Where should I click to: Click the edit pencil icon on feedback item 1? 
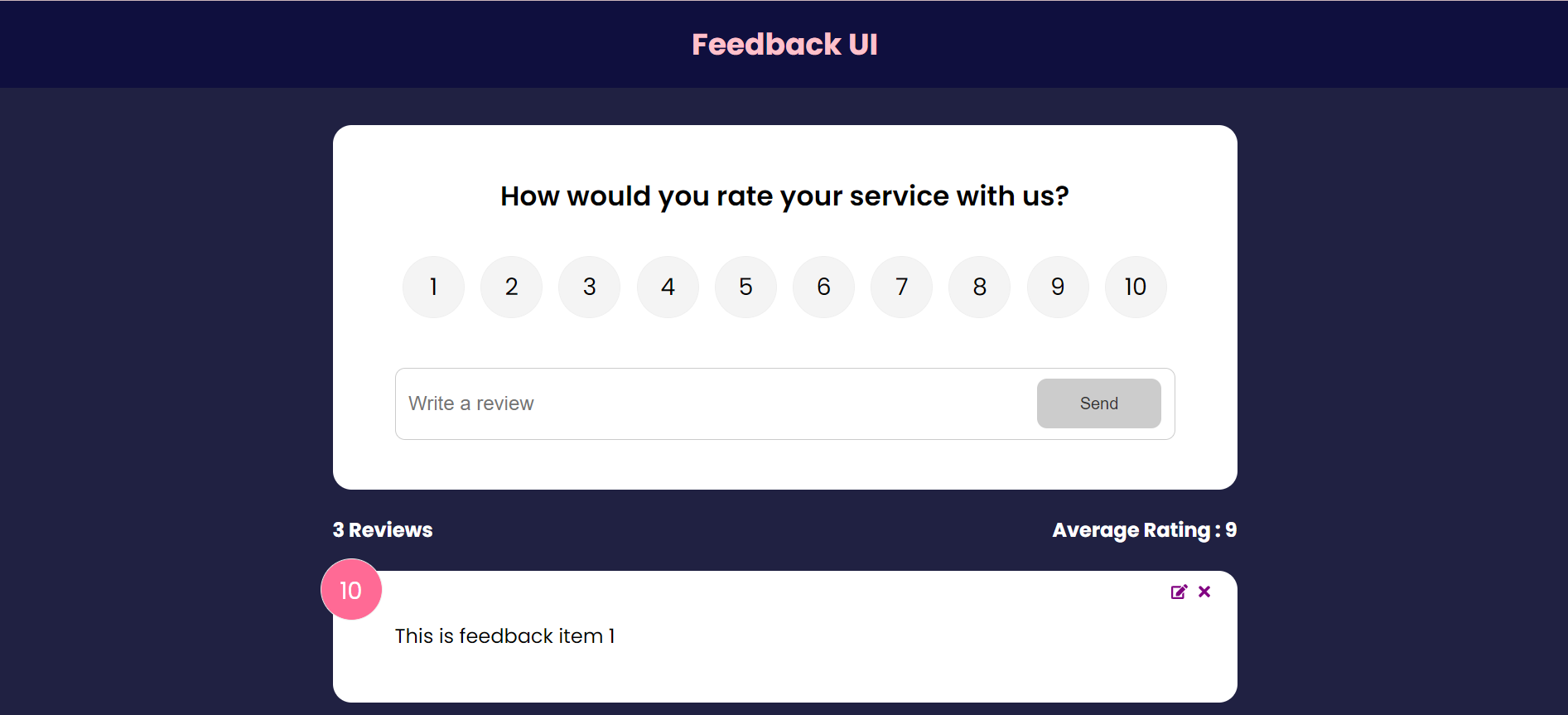click(1178, 592)
